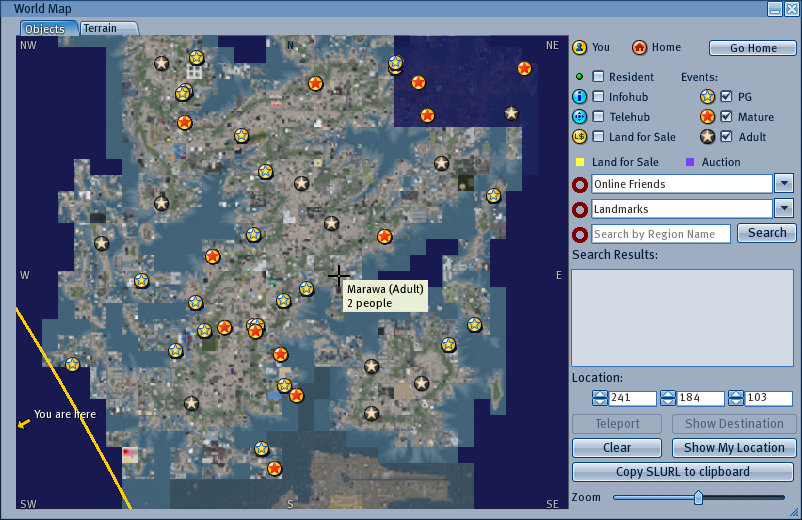Click the yellow Land for Sale color swatch

pyautogui.click(x=580, y=162)
